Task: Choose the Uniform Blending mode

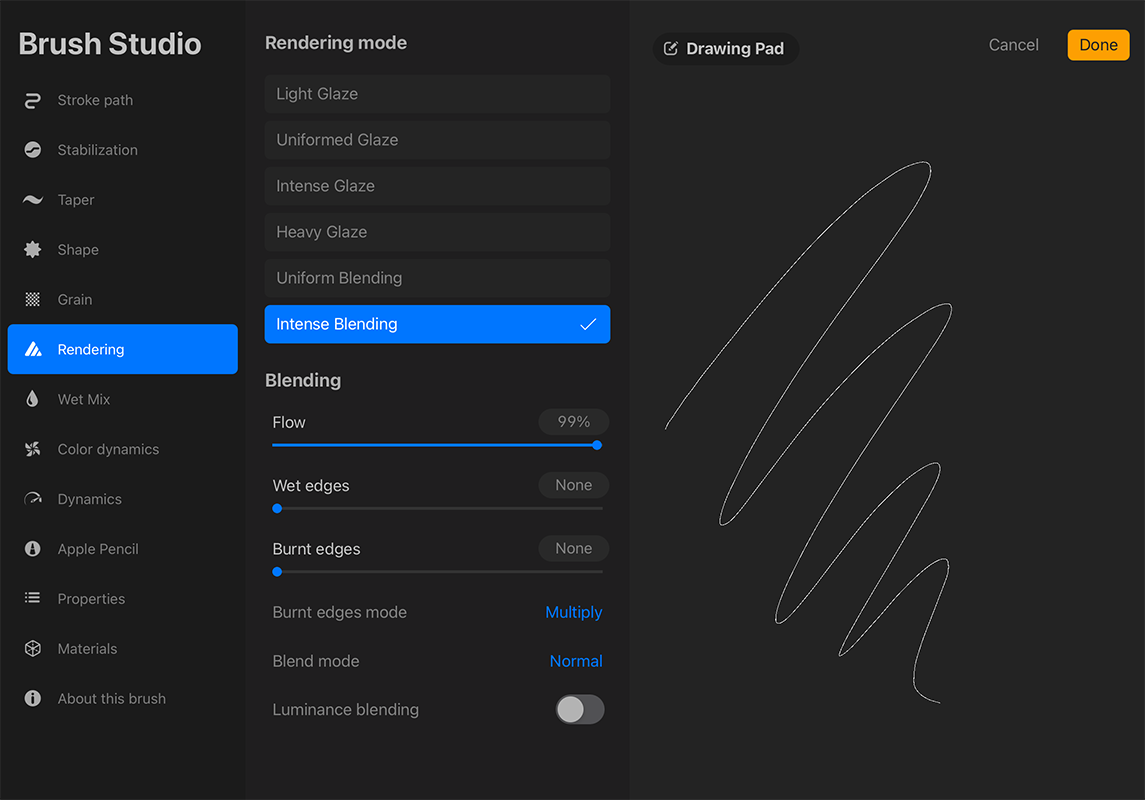Action: [437, 278]
